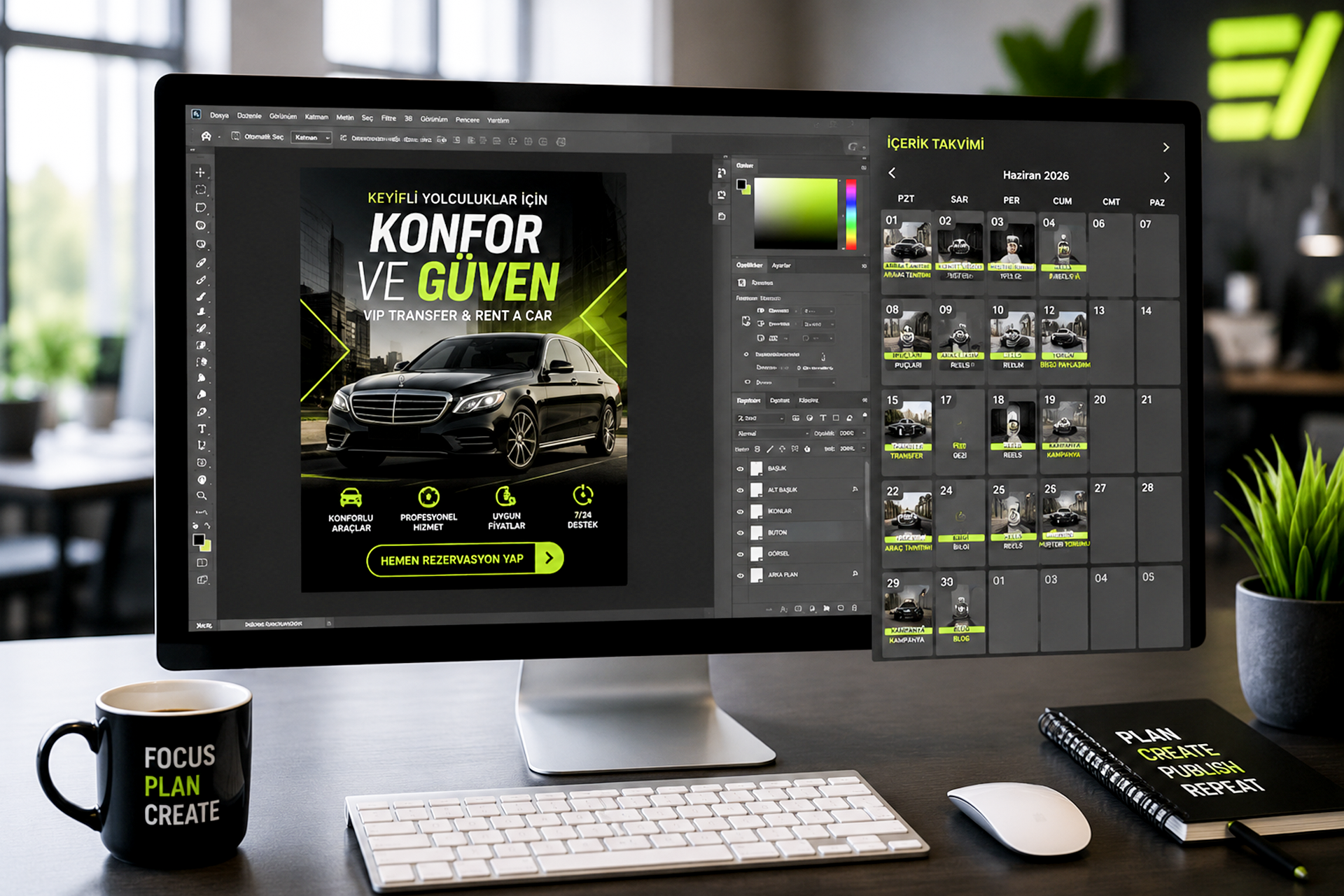The image size is (1344, 896).
Task: Click the pixel layer filter icon
Action: [796, 418]
